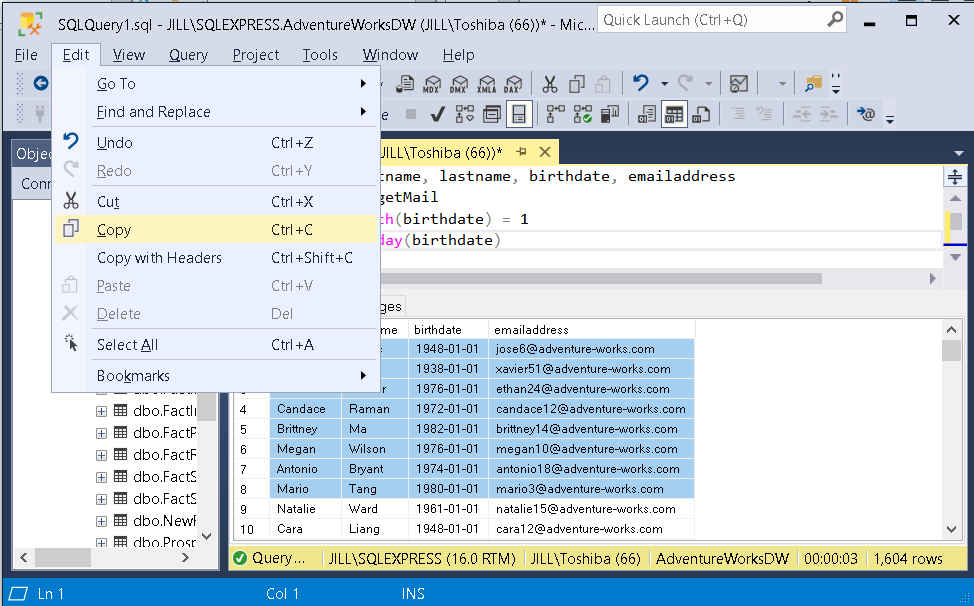
Task: Choose Copy in the Edit menu
Action: coord(216,230)
